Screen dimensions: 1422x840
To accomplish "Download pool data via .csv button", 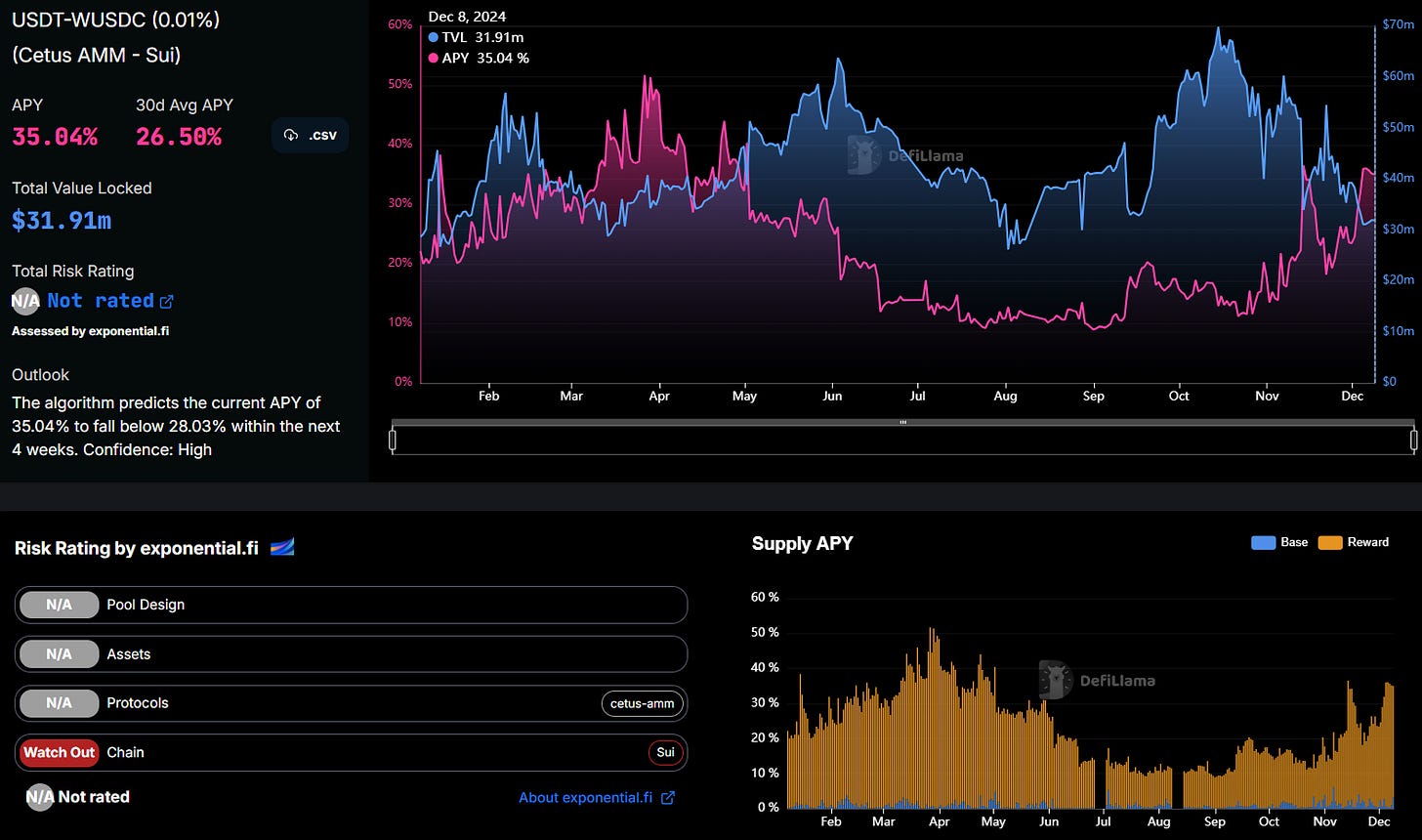I will click(310, 135).
